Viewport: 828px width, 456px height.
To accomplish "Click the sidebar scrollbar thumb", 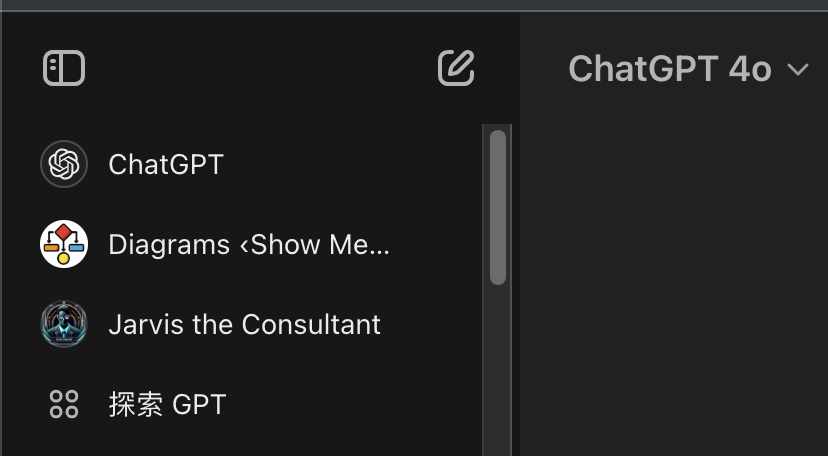I will 497,207.
